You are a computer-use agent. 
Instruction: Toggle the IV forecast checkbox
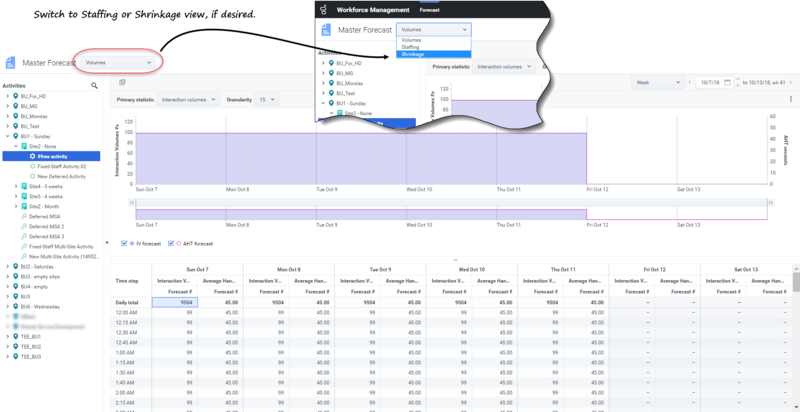point(123,243)
